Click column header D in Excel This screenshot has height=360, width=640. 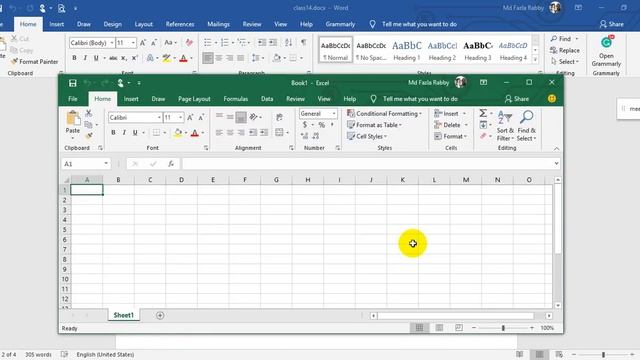tap(181, 180)
